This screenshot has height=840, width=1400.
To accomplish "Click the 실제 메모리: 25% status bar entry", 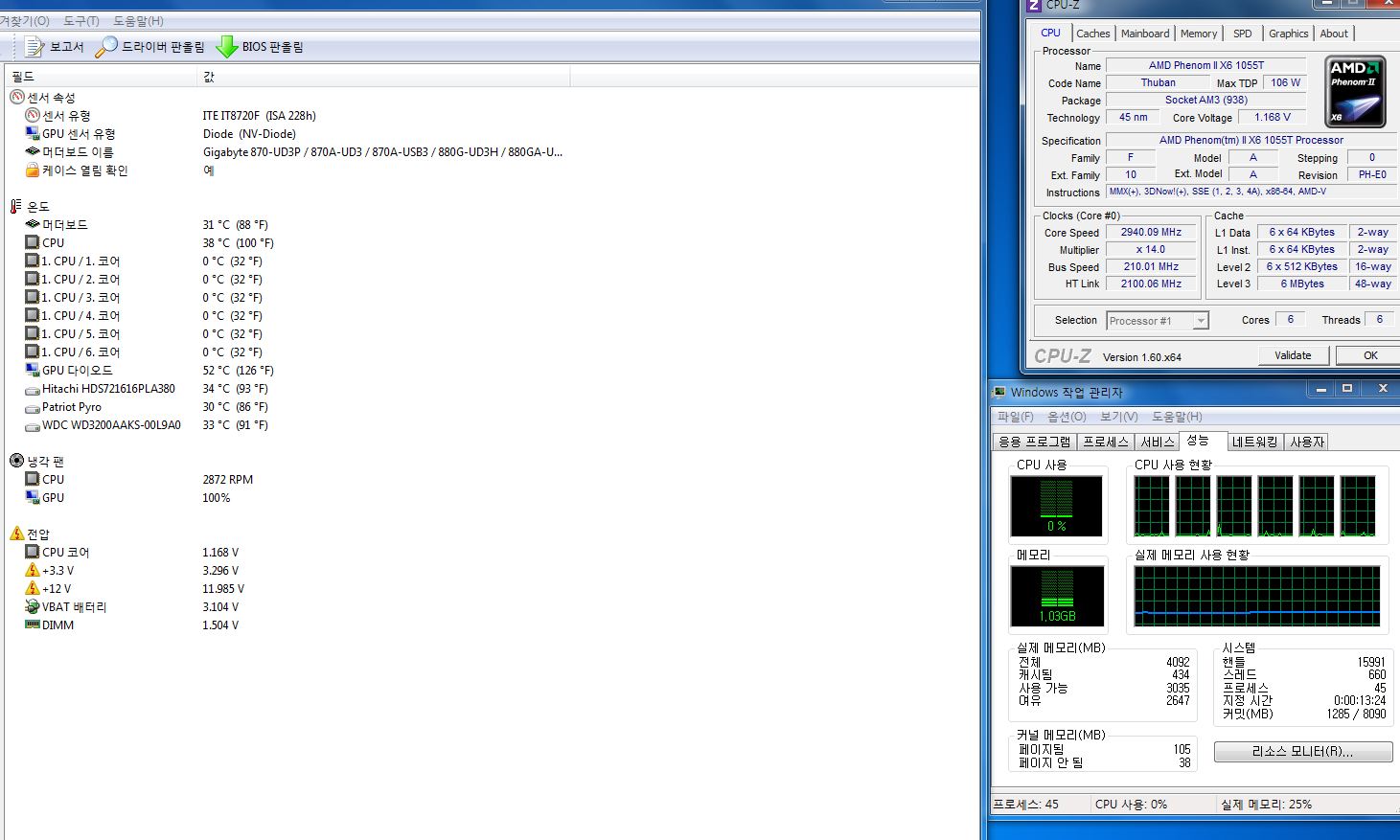I will [1266, 805].
